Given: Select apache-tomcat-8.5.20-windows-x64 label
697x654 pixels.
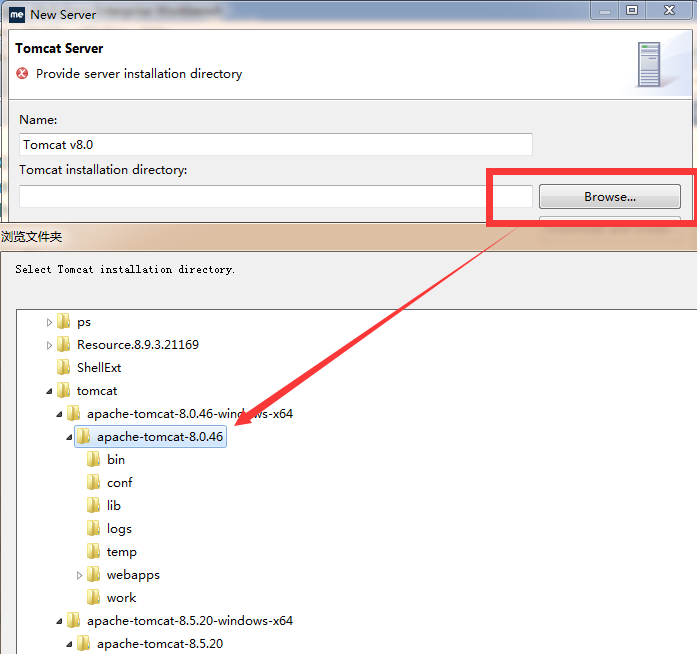Looking at the screenshot, I should click(x=190, y=621).
